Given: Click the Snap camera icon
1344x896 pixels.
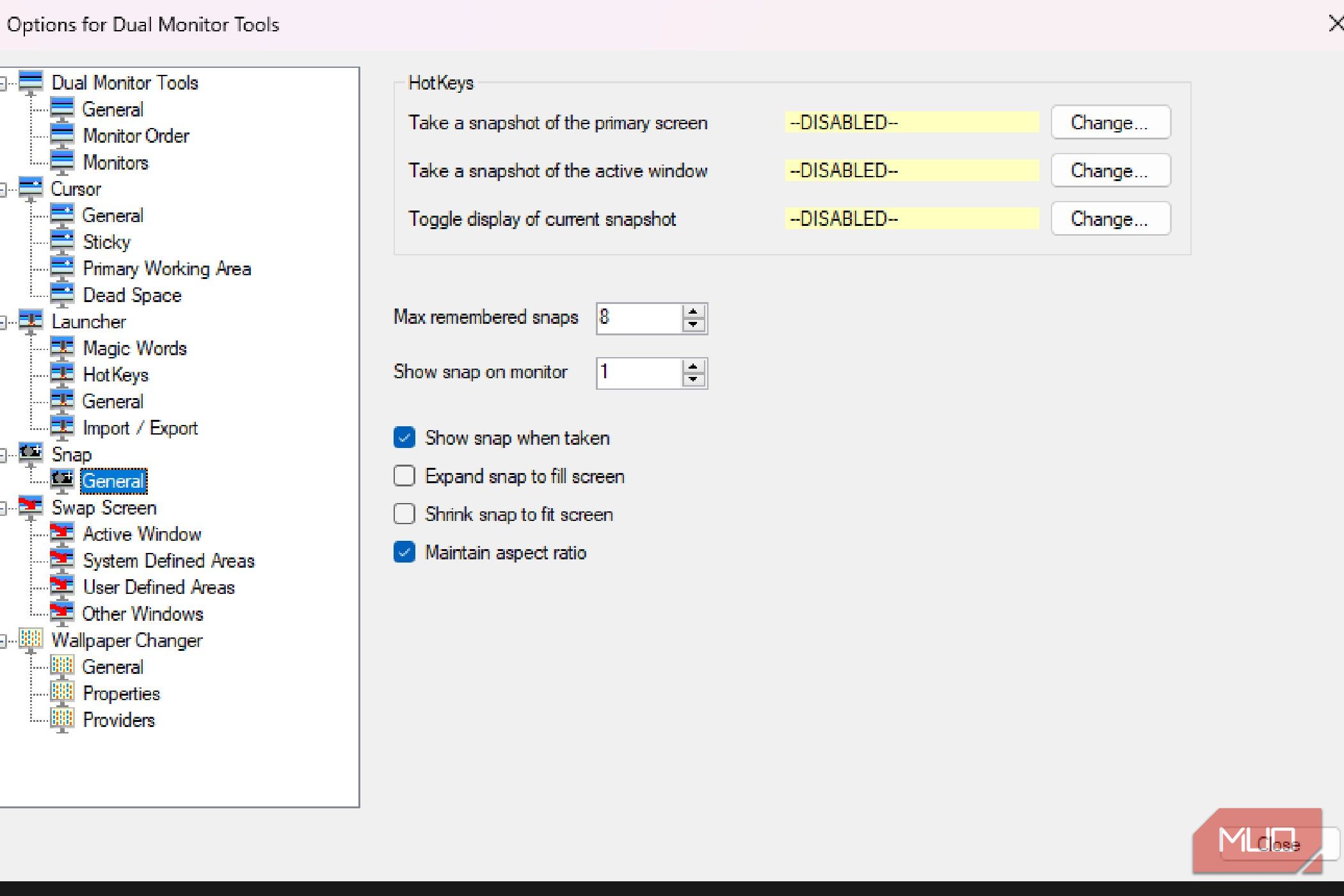Looking at the screenshot, I should (x=31, y=454).
